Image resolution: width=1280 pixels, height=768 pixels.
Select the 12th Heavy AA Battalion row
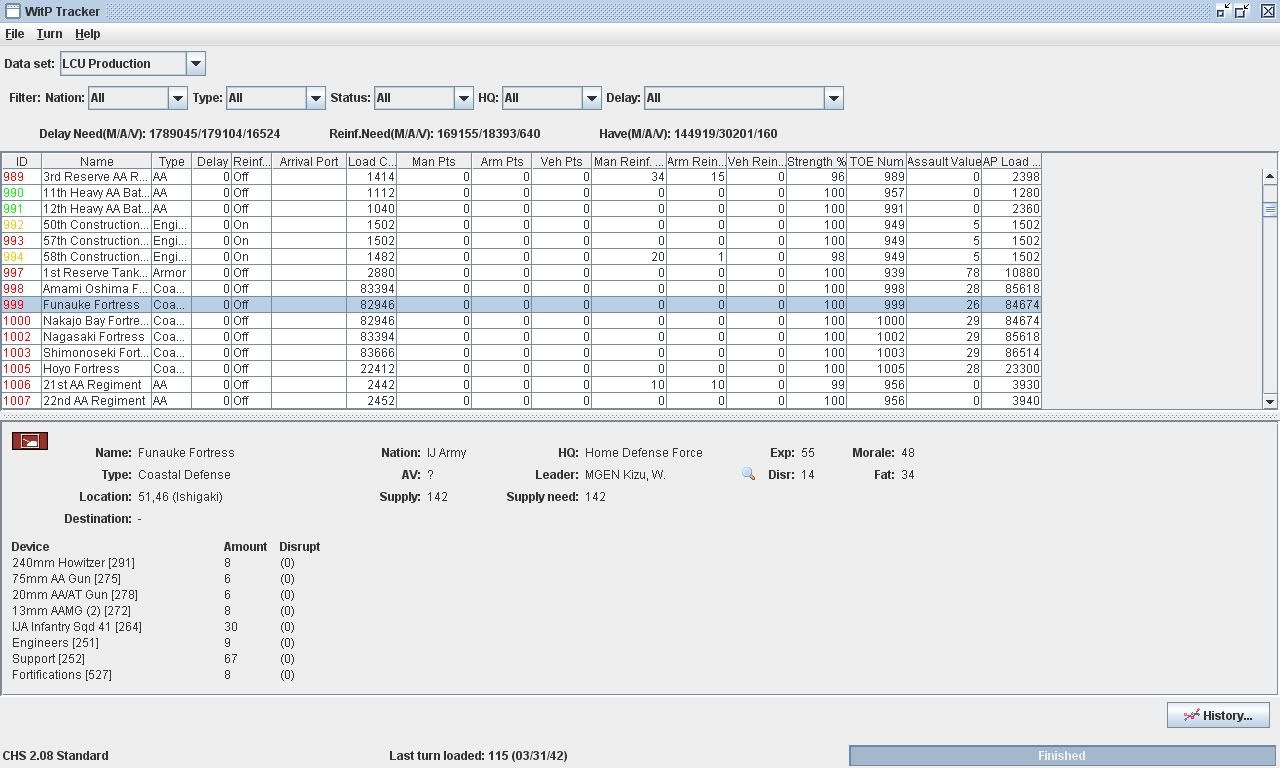pyautogui.click(x=521, y=209)
